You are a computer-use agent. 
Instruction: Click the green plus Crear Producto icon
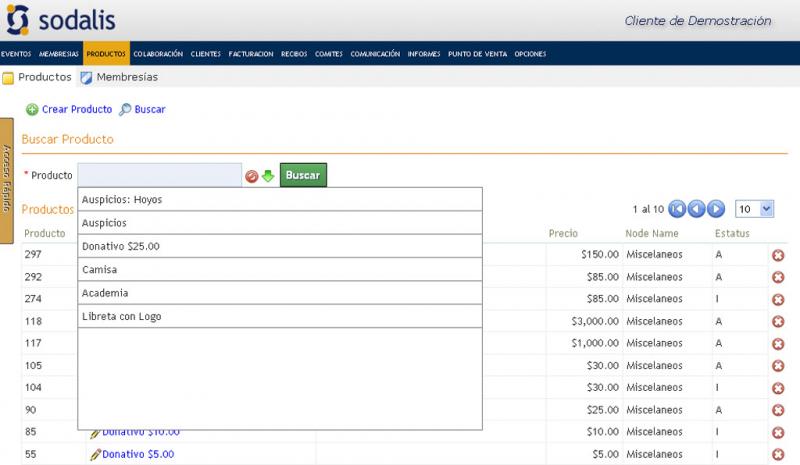pyautogui.click(x=32, y=109)
